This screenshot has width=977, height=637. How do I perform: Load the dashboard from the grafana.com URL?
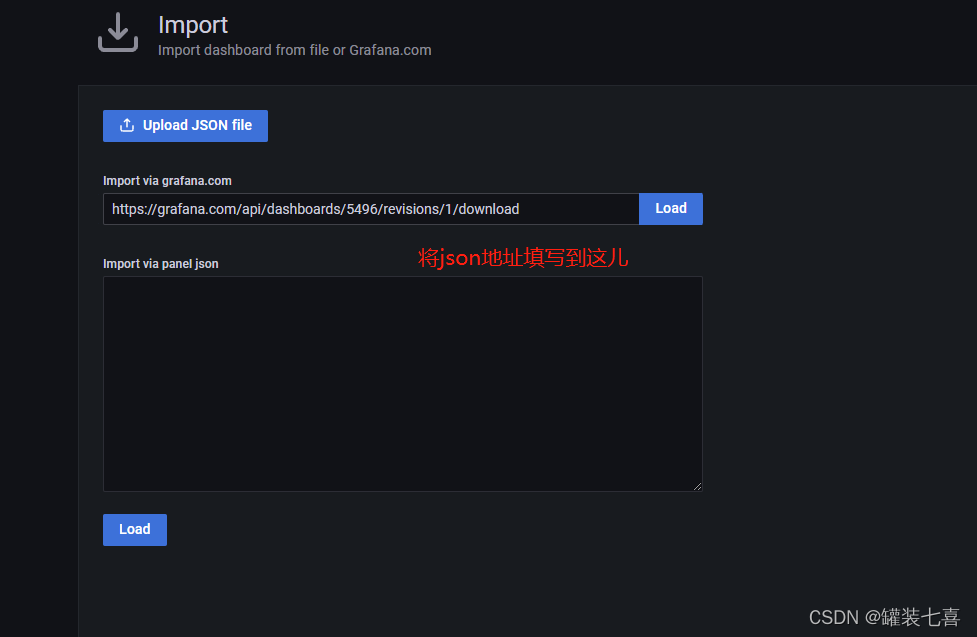point(671,209)
